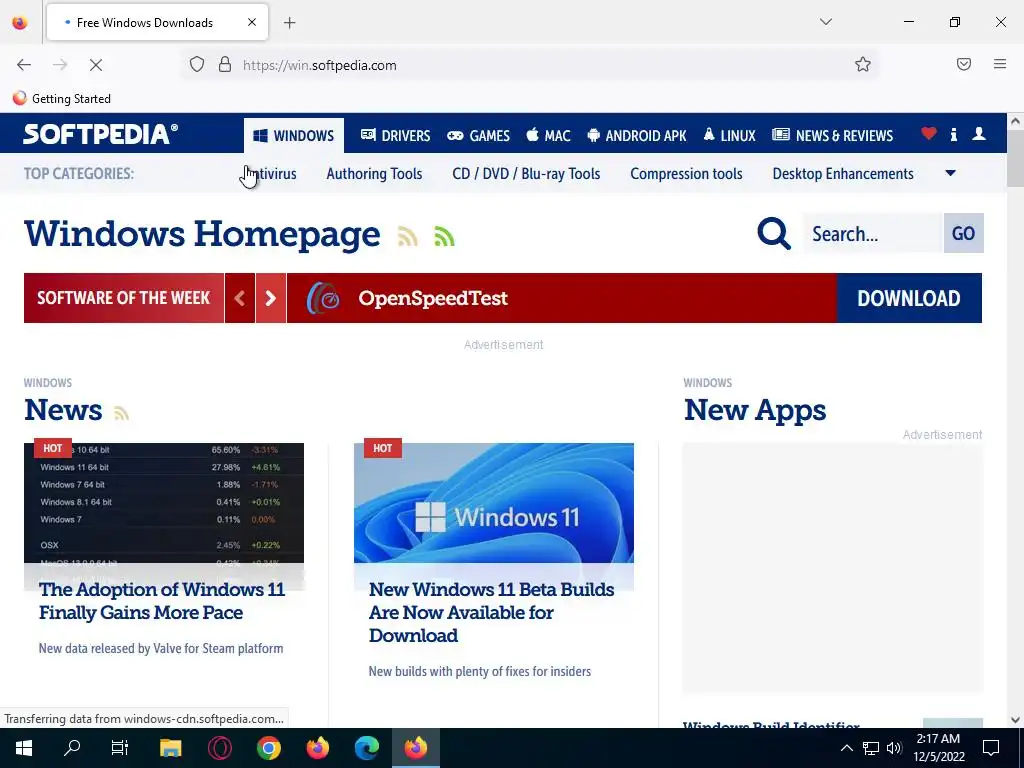Open a new browser tab

click(289, 23)
